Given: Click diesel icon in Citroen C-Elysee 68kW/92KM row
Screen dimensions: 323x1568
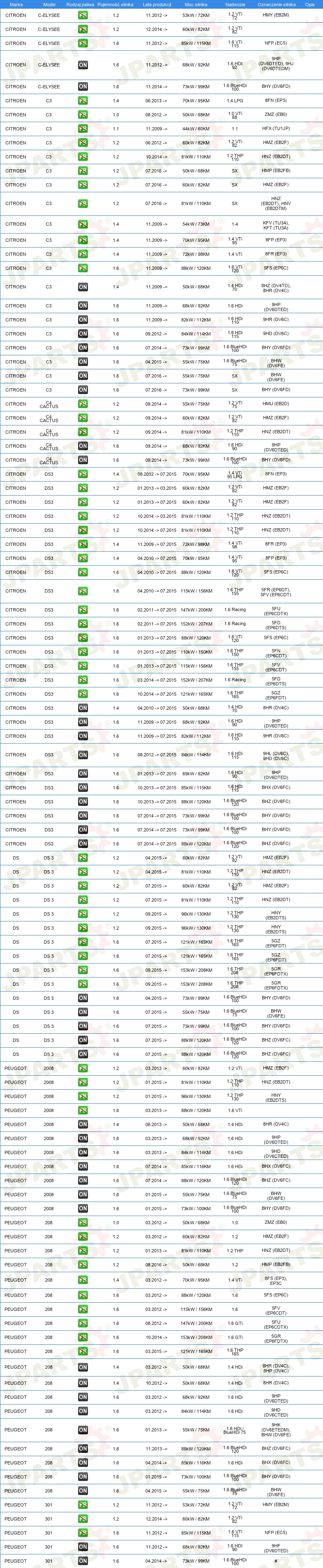Looking at the screenshot, I should tap(83, 64).
